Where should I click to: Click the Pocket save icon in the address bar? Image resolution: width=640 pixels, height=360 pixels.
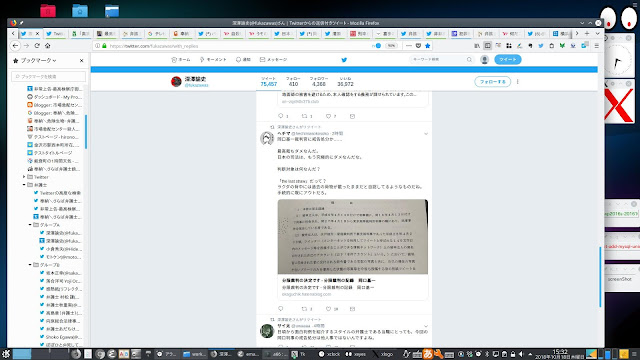coord(418,46)
